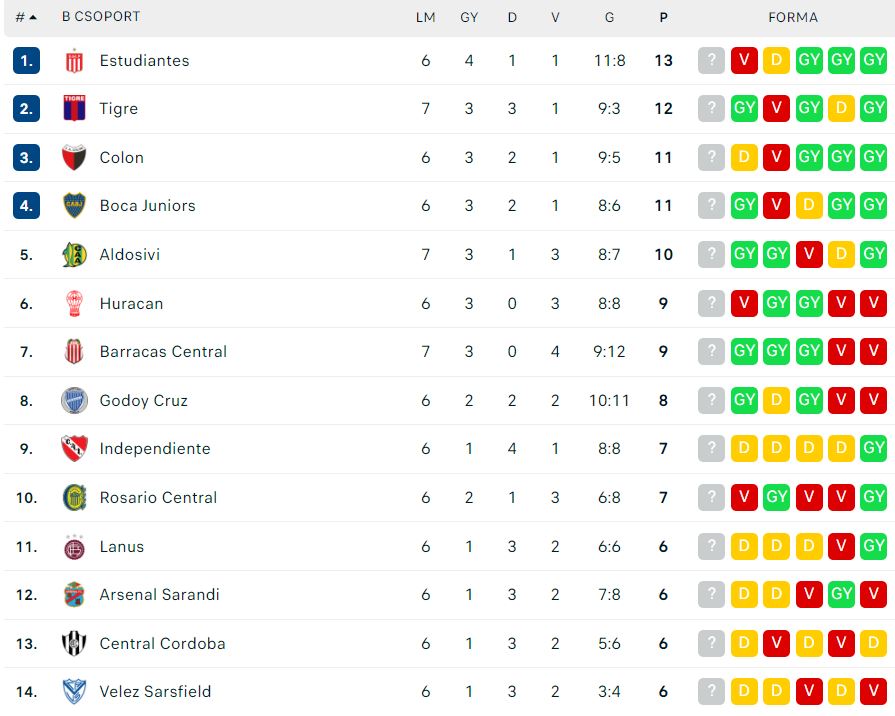The height and width of the screenshot is (716, 895).
Task: Click Tigre's red V loss form badge
Action: [776, 108]
